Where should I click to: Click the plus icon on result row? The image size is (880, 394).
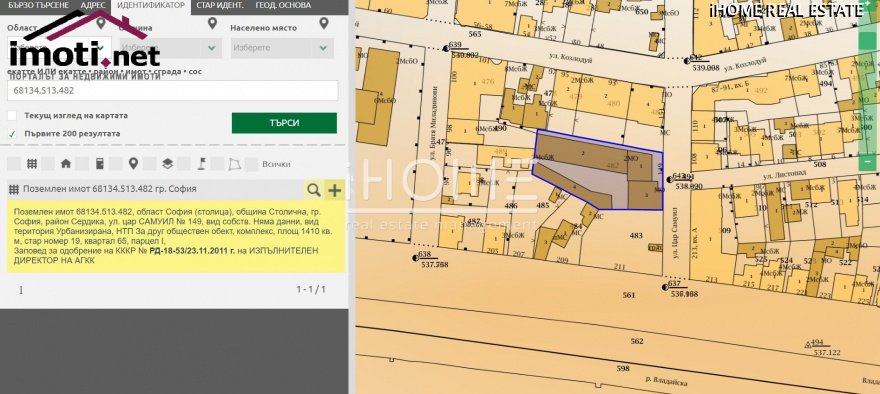click(334, 190)
